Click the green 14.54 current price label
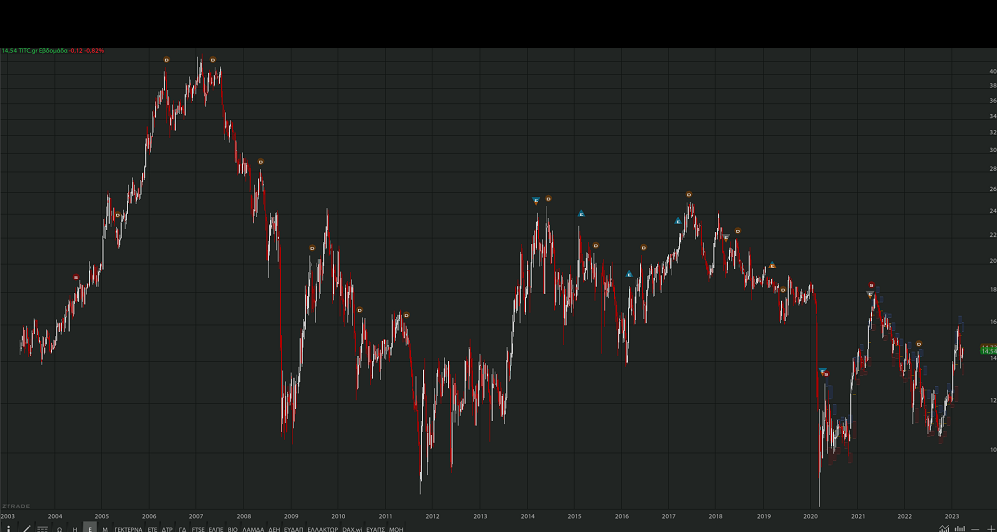The height and width of the screenshot is (532, 997). [x=989, y=351]
